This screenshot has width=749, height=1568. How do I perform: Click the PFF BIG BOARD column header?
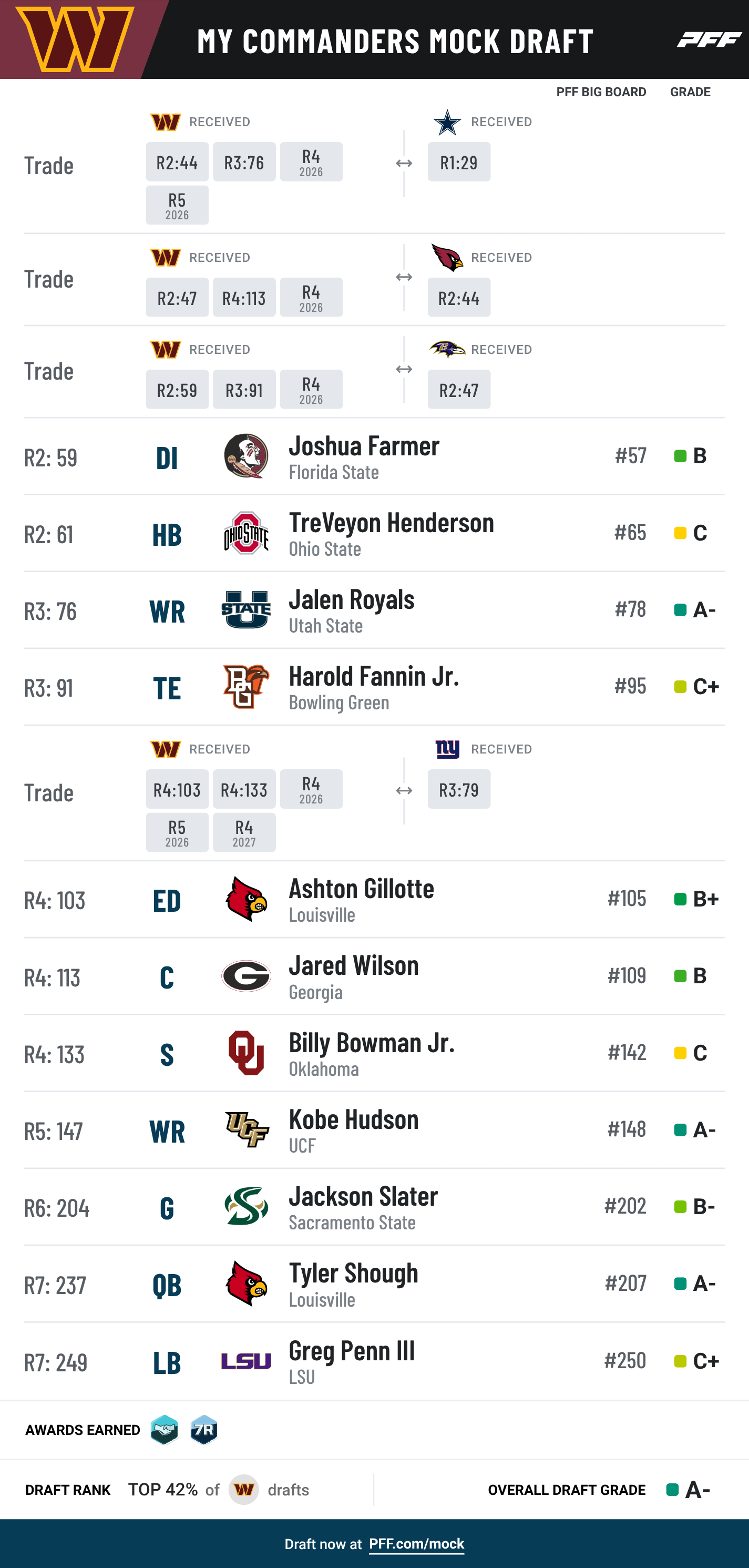tap(601, 92)
